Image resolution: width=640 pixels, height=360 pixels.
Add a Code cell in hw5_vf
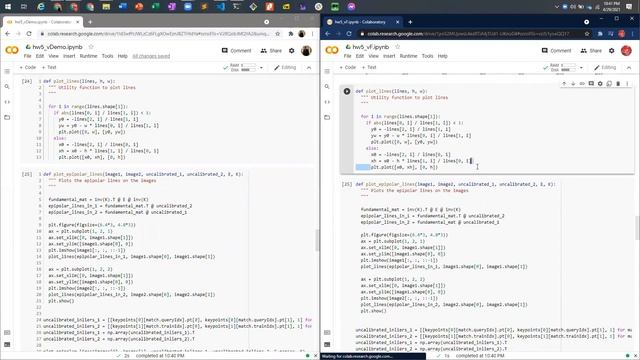(x=348, y=67)
